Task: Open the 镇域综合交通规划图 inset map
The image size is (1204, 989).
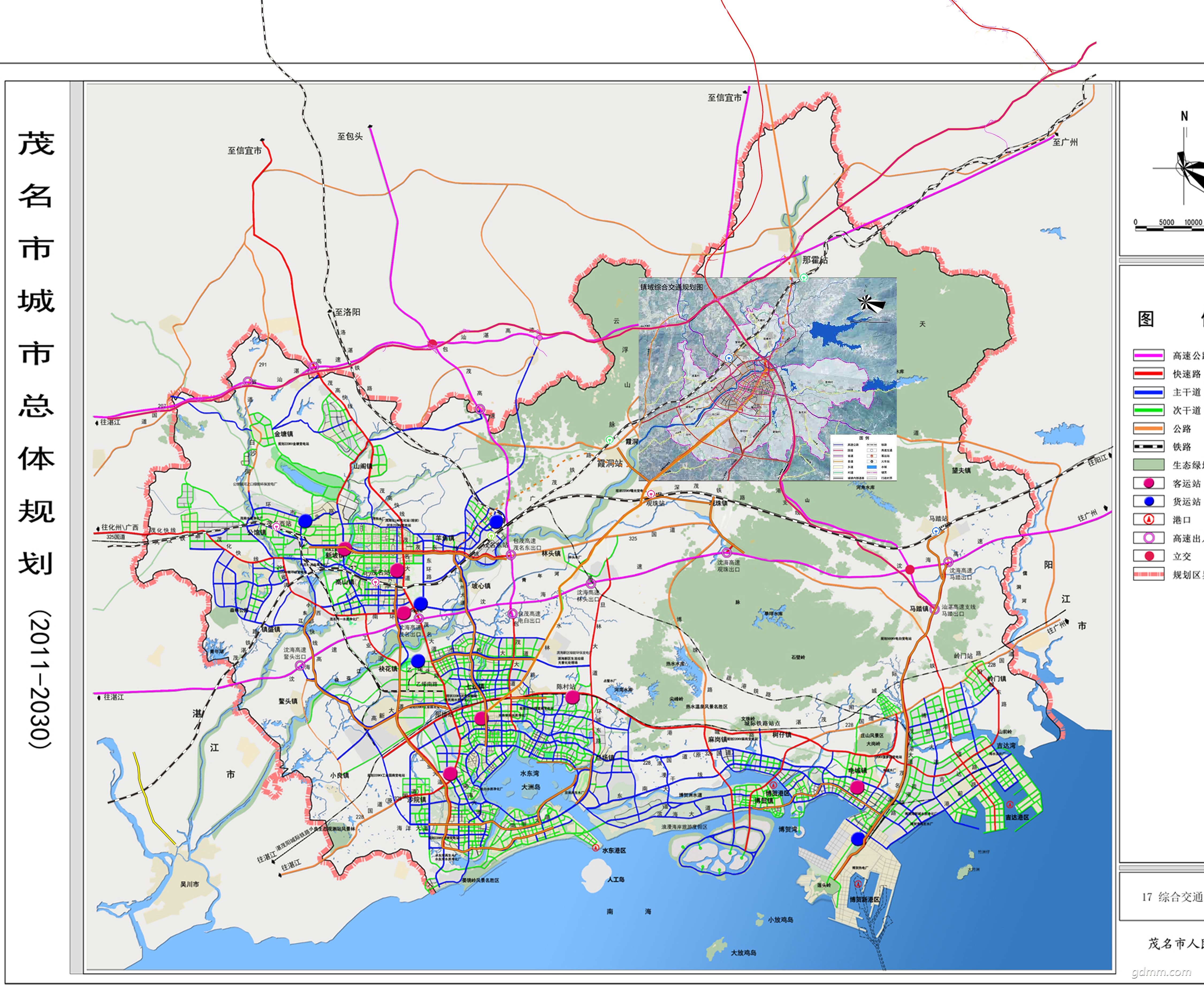Action: coord(768,379)
